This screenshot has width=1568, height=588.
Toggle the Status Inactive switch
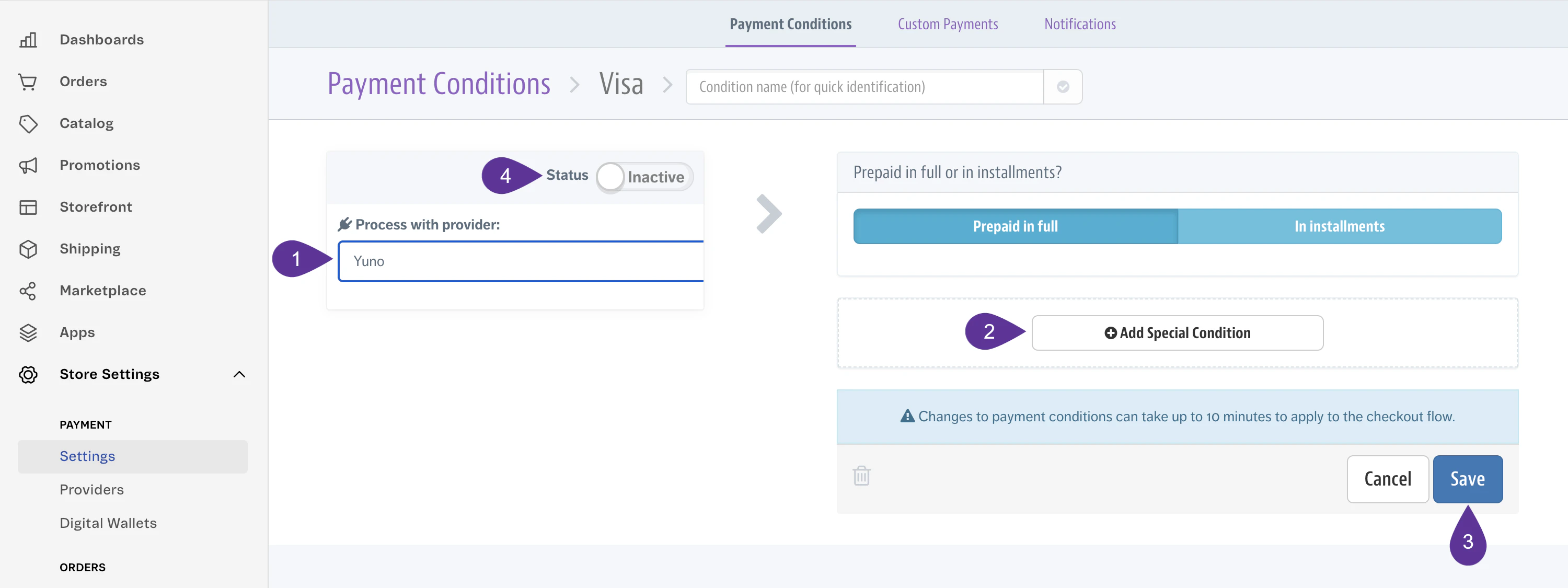pos(644,177)
